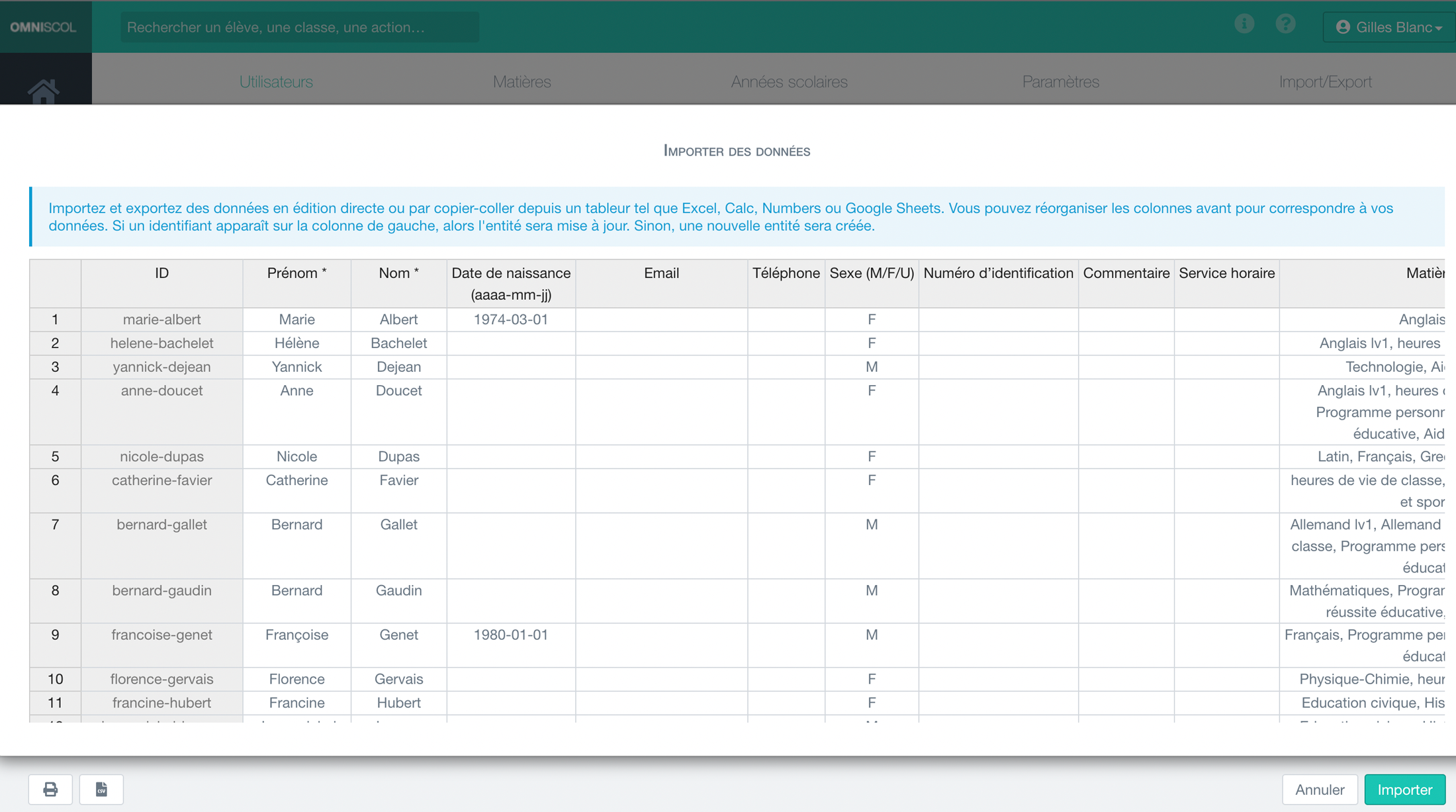Open the Matières tab
This screenshot has width=1456, height=812.
pos(522,81)
